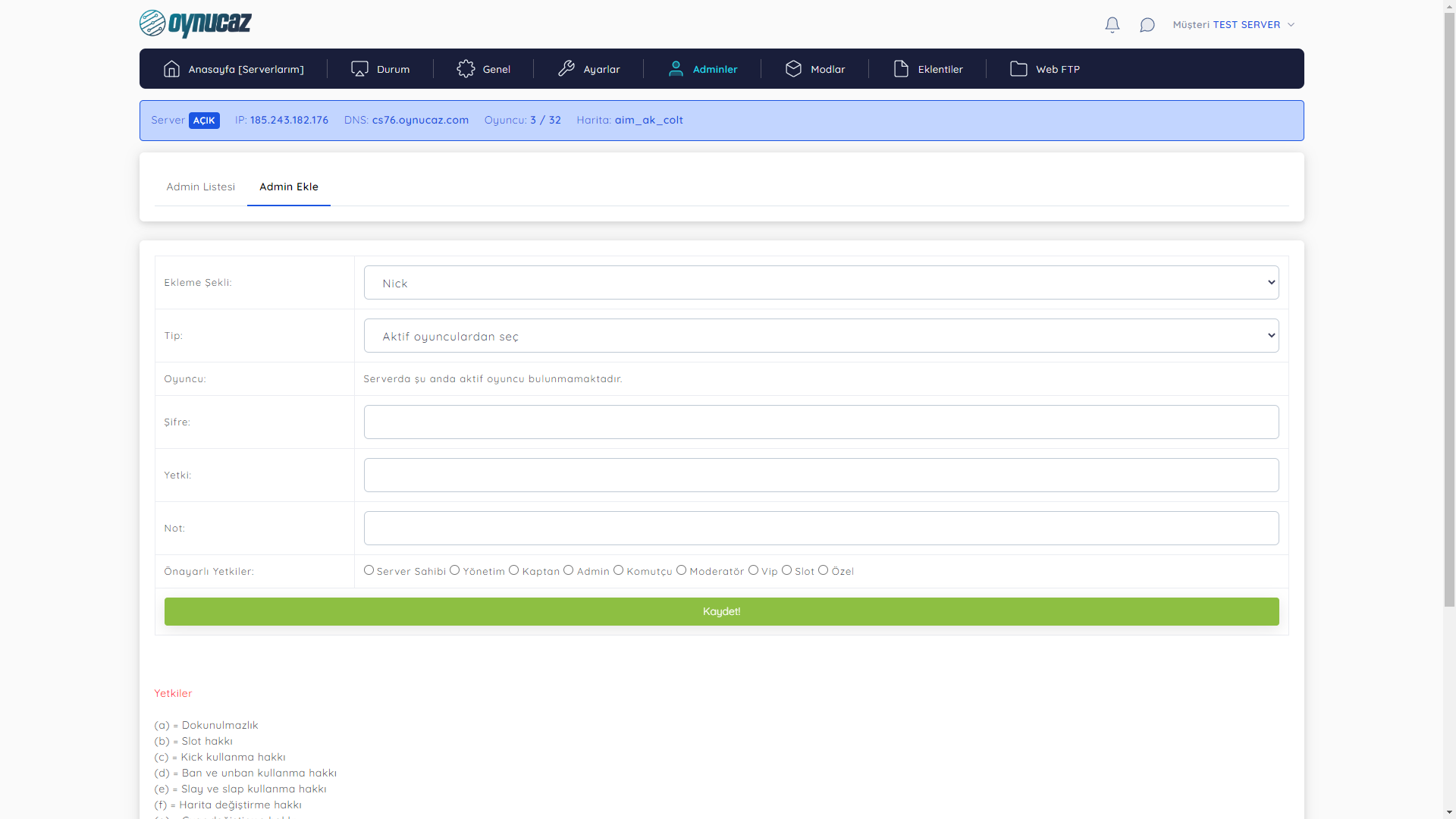Click the Modlar cube icon
Viewport: 1456px width, 819px height.
(793, 69)
